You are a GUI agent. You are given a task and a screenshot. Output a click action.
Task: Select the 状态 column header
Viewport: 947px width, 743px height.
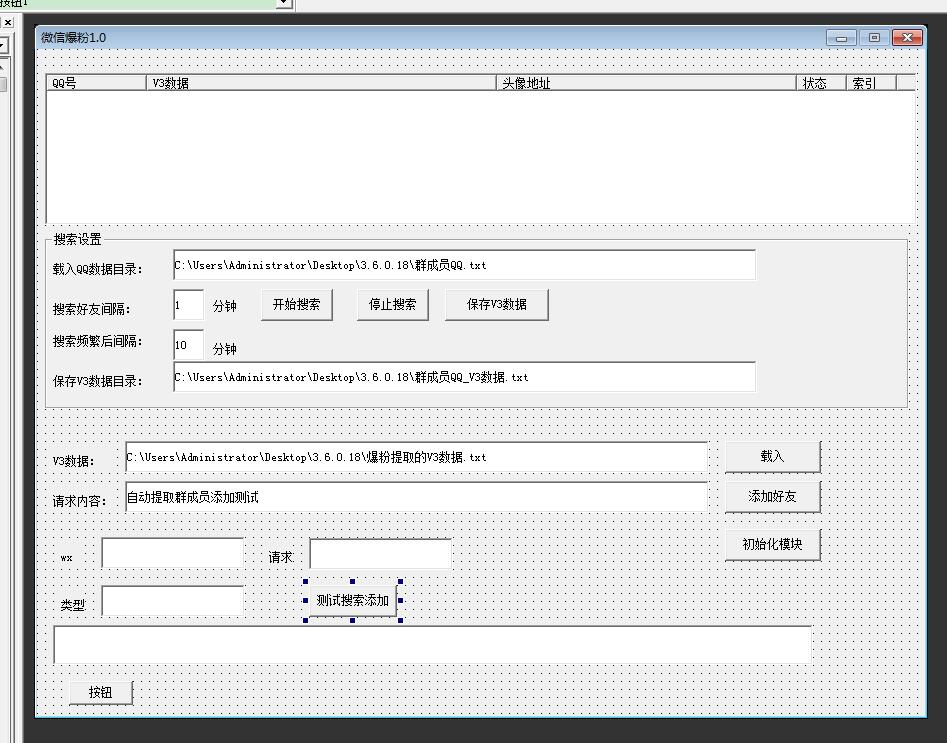(x=821, y=83)
